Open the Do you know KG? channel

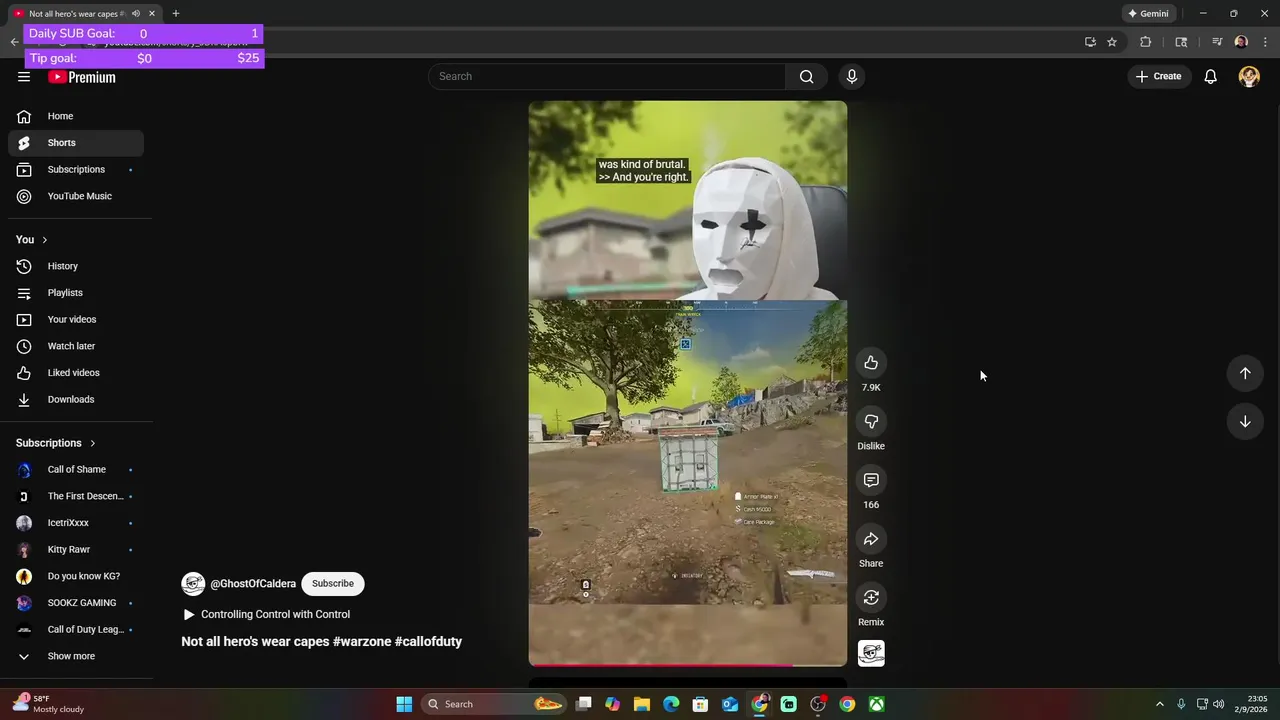[76, 576]
